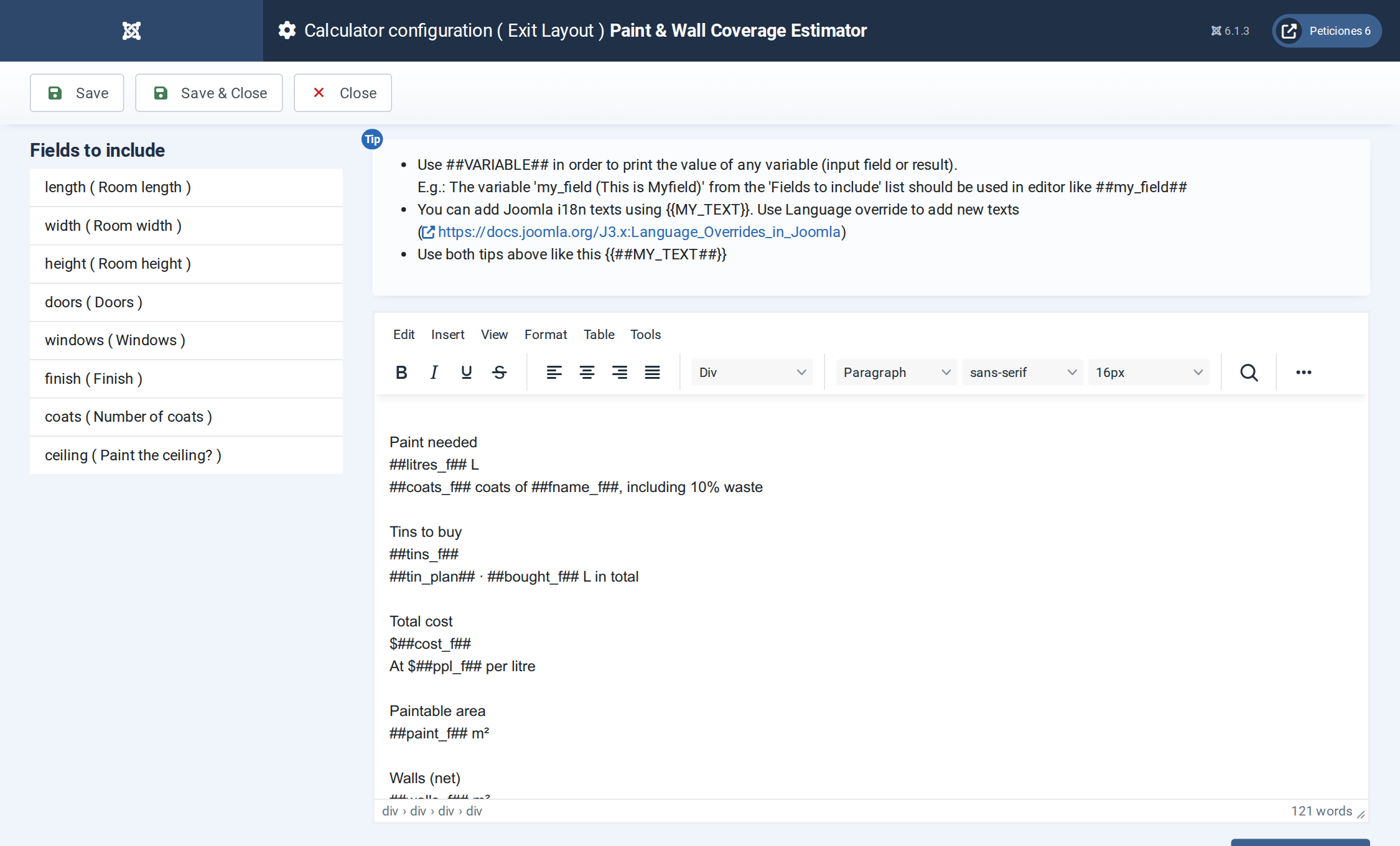Screen dimensions: 1400x846
Task: Open Peticiones 6 site link
Action: coord(1327,31)
